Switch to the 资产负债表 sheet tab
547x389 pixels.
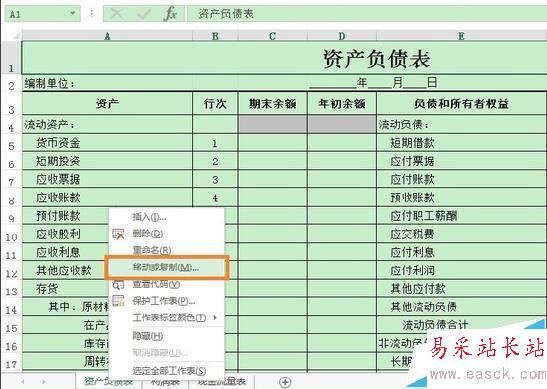tap(109, 382)
